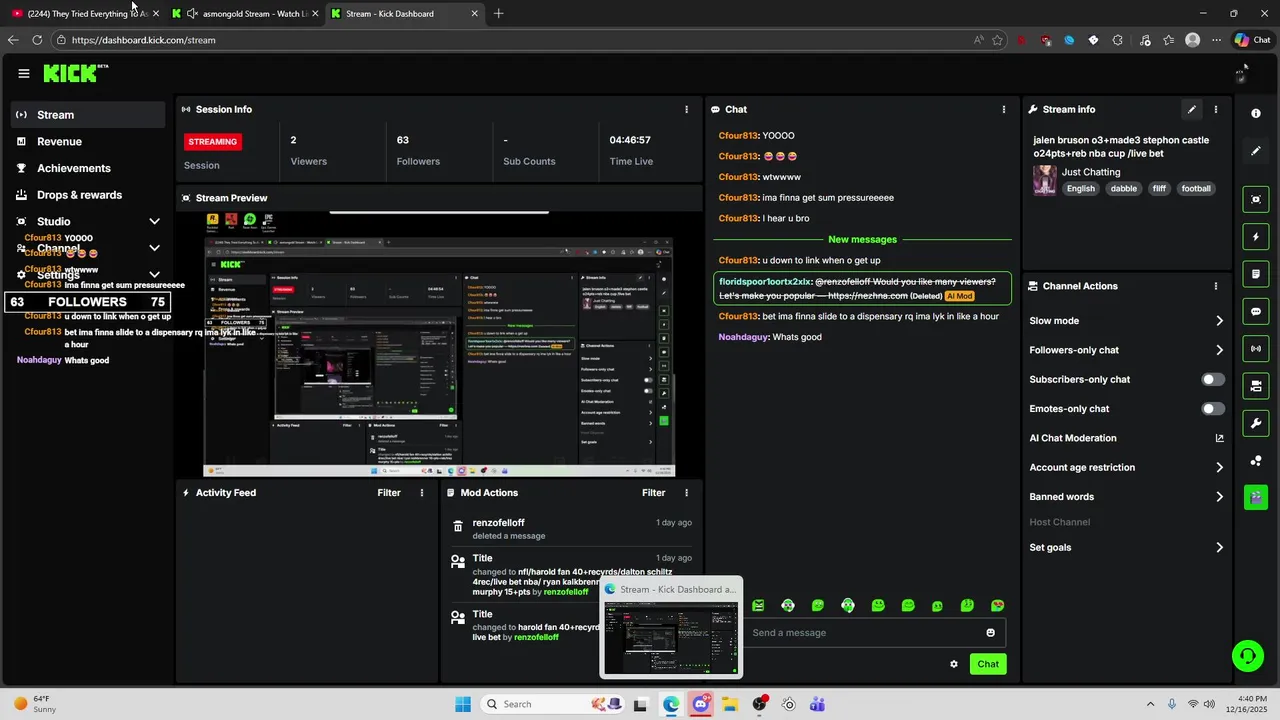The width and height of the screenshot is (1280, 720).
Task: Switch to YouTube browser tab
Action: pyautogui.click(x=85, y=14)
